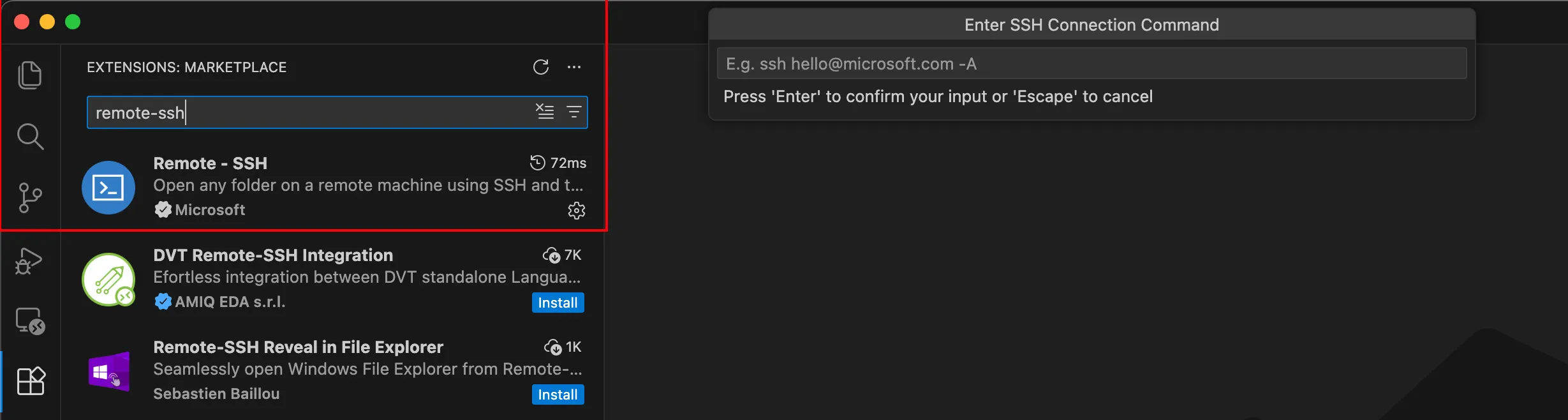Open the Remote - SSH extension entry

334,187
